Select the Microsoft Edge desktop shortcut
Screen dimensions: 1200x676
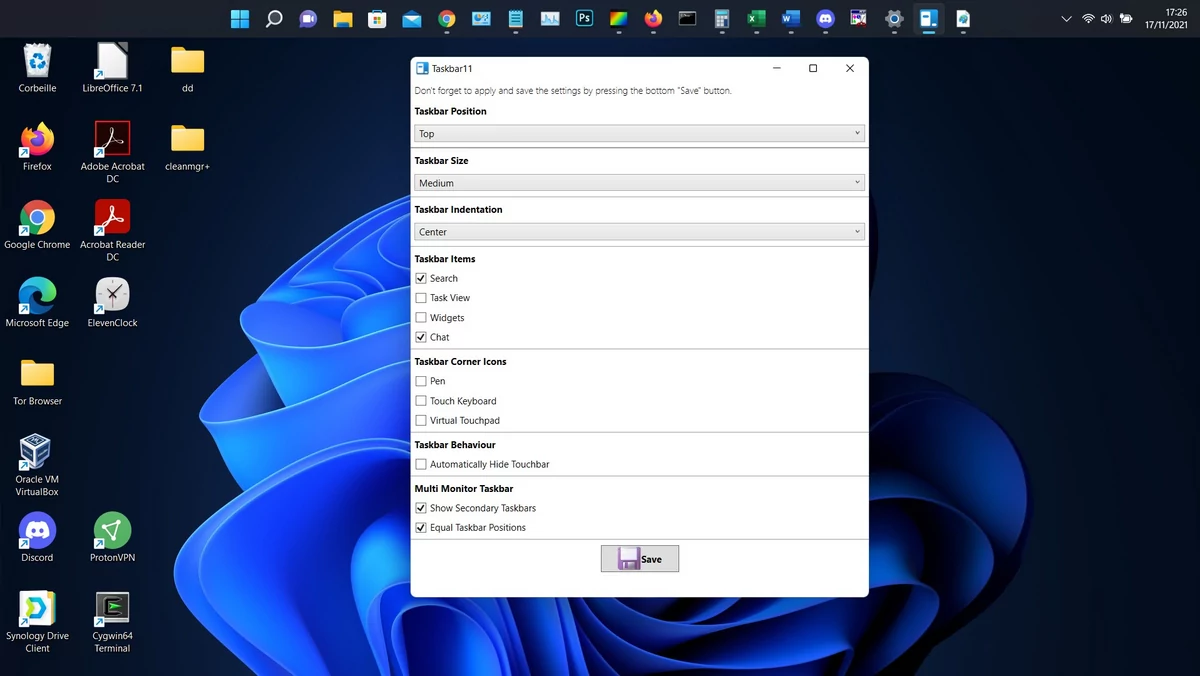37,302
